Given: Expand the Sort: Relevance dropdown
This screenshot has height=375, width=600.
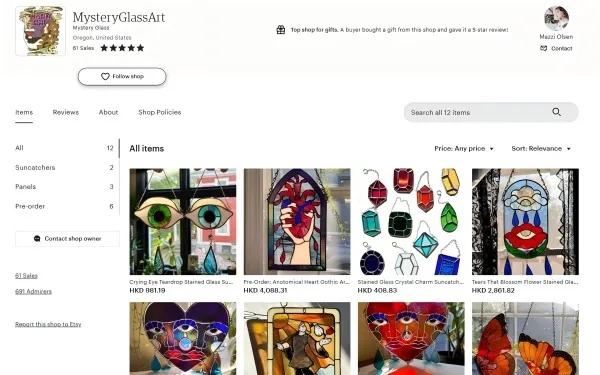Looking at the screenshot, I should click(541, 148).
